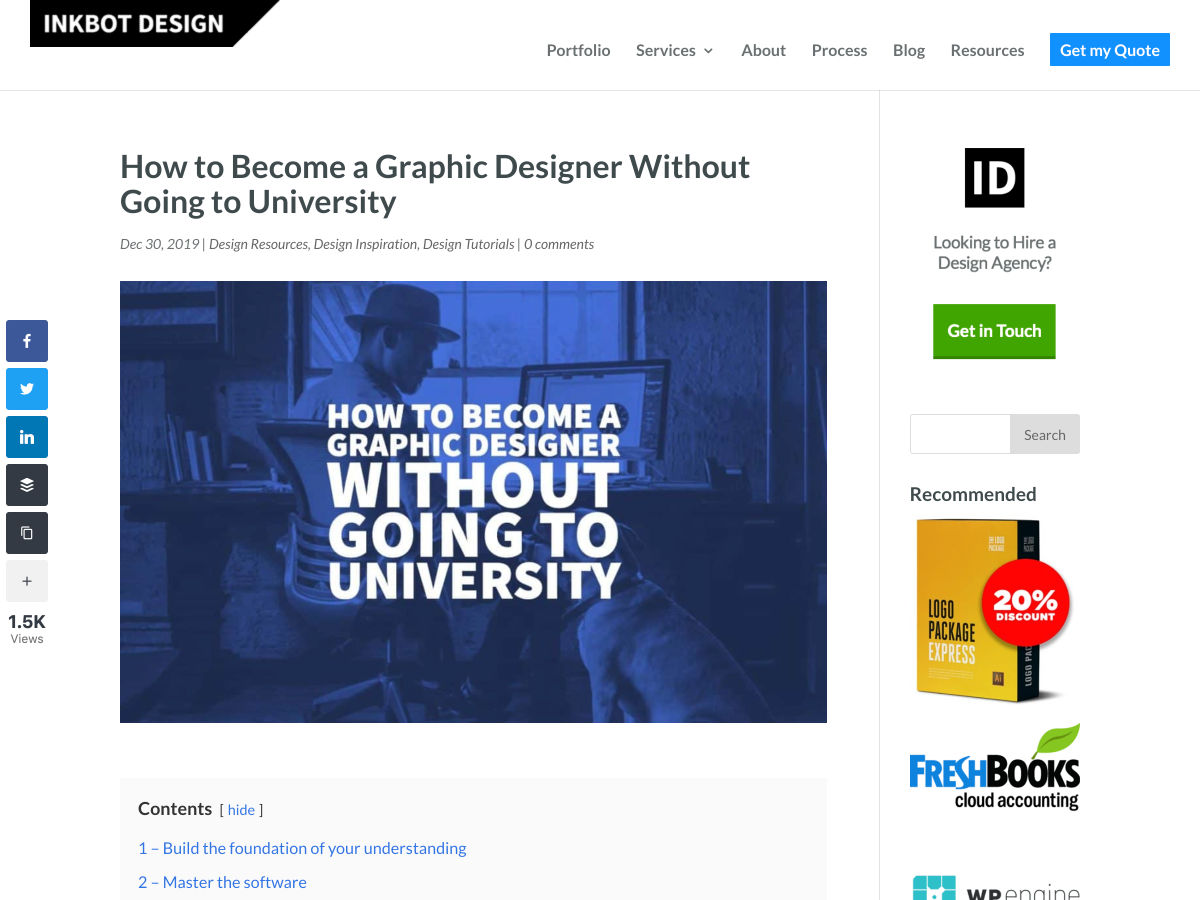This screenshot has height=900, width=1200.
Task: Click 'Looking to Hire a Design Agency?' text
Action: point(994,253)
